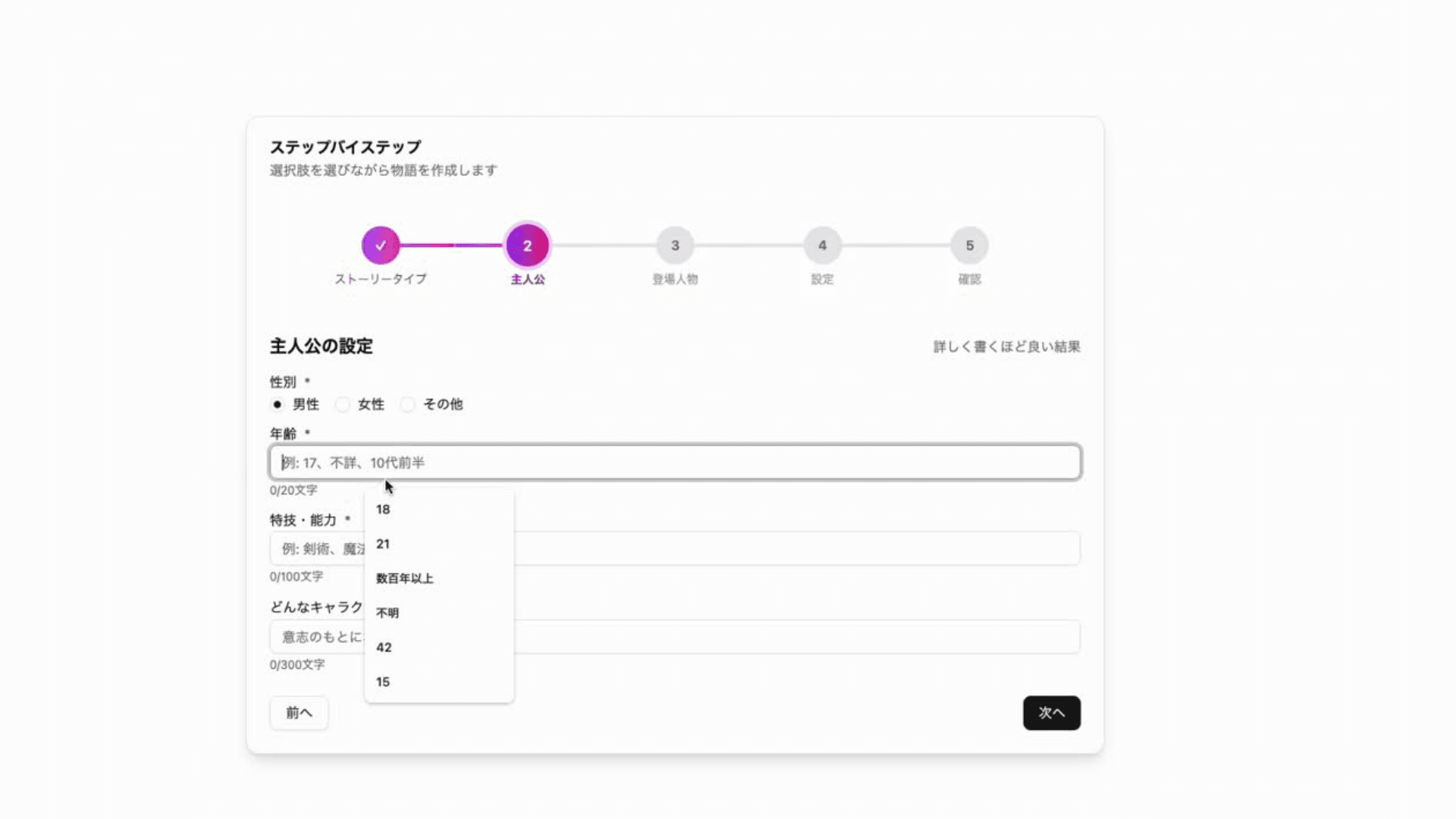Click the step 4 設定 circle indicator
Image resolution: width=1456 pixels, height=819 pixels.
(x=822, y=245)
